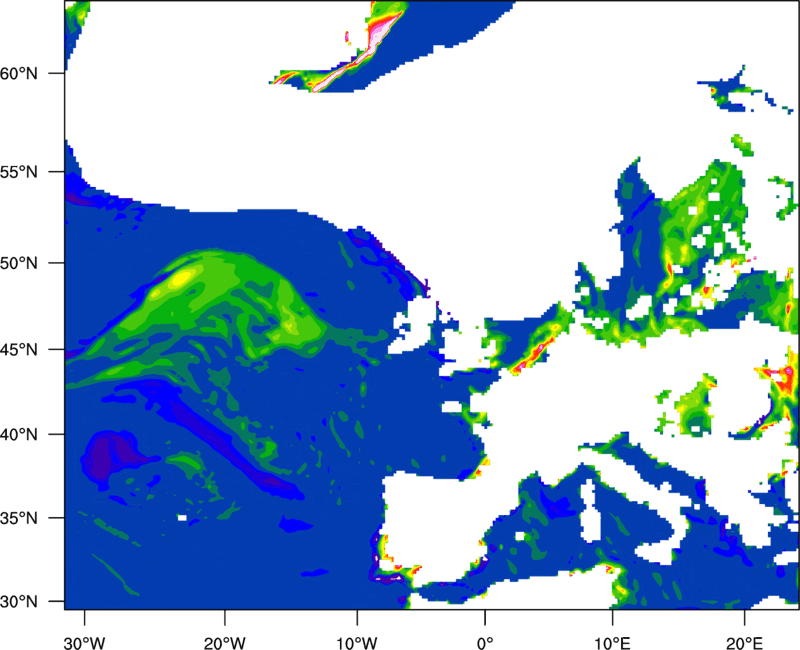Click the 60°N latitude label
This screenshot has width=800, height=650.
pyautogui.click(x=19, y=73)
